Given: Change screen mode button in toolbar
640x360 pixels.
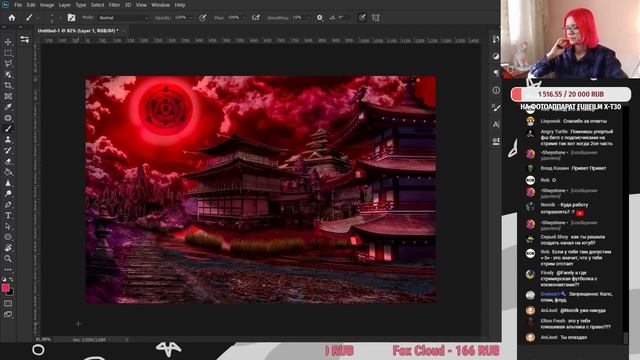Looking at the screenshot, I should coord(8,314).
